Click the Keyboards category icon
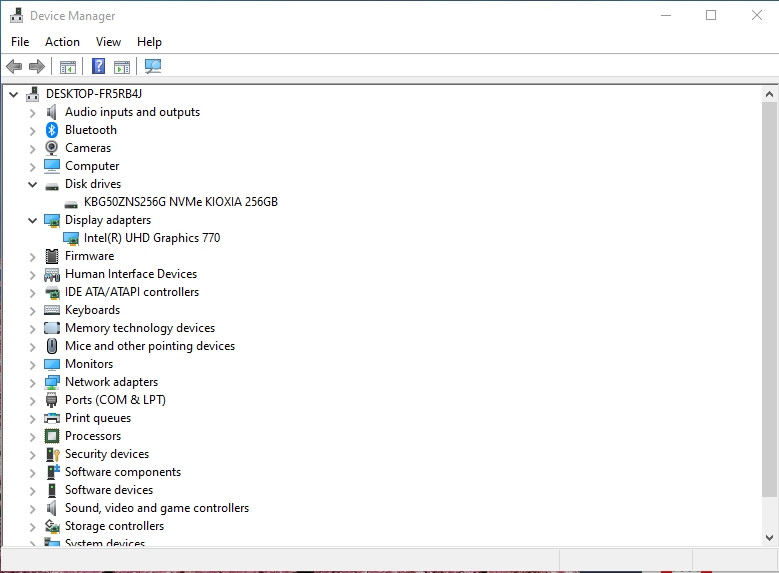 pos(52,310)
